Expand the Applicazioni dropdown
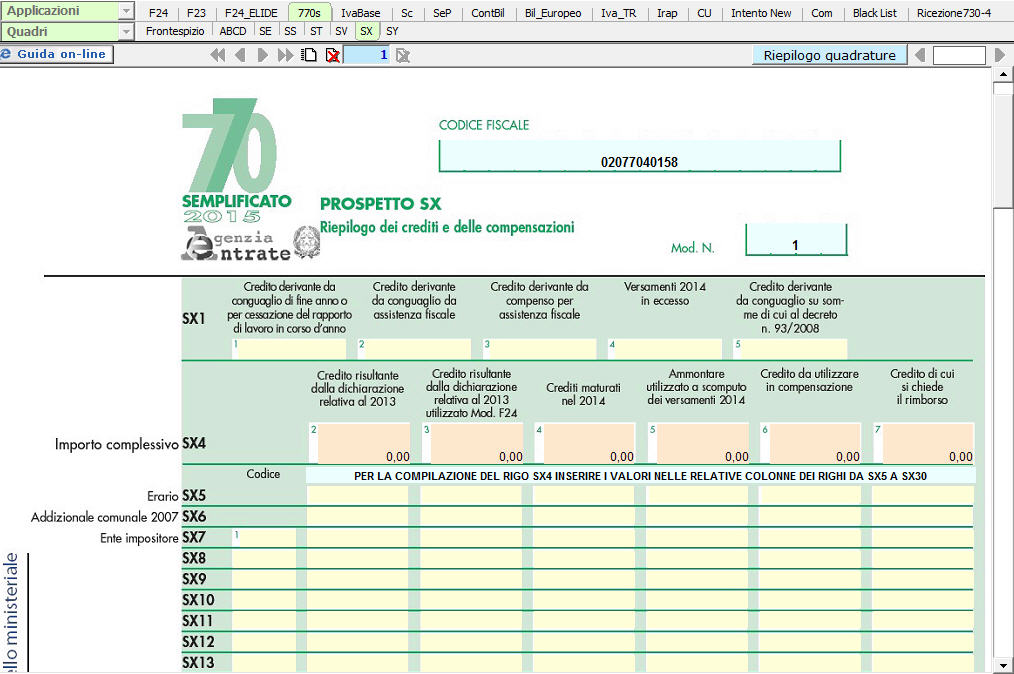Viewport: 1014px width, 674px height. [126, 11]
